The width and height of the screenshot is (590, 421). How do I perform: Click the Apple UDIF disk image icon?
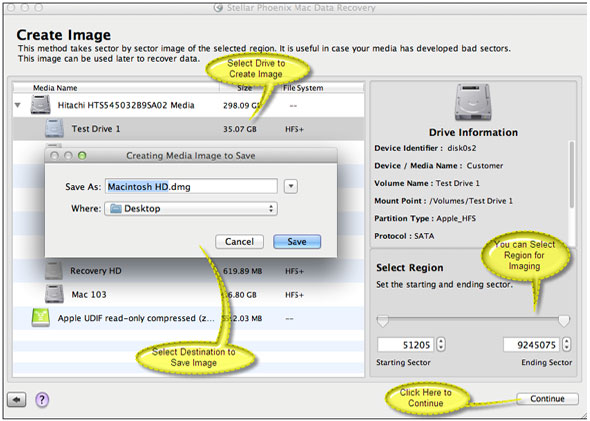pyautogui.click(x=41, y=317)
